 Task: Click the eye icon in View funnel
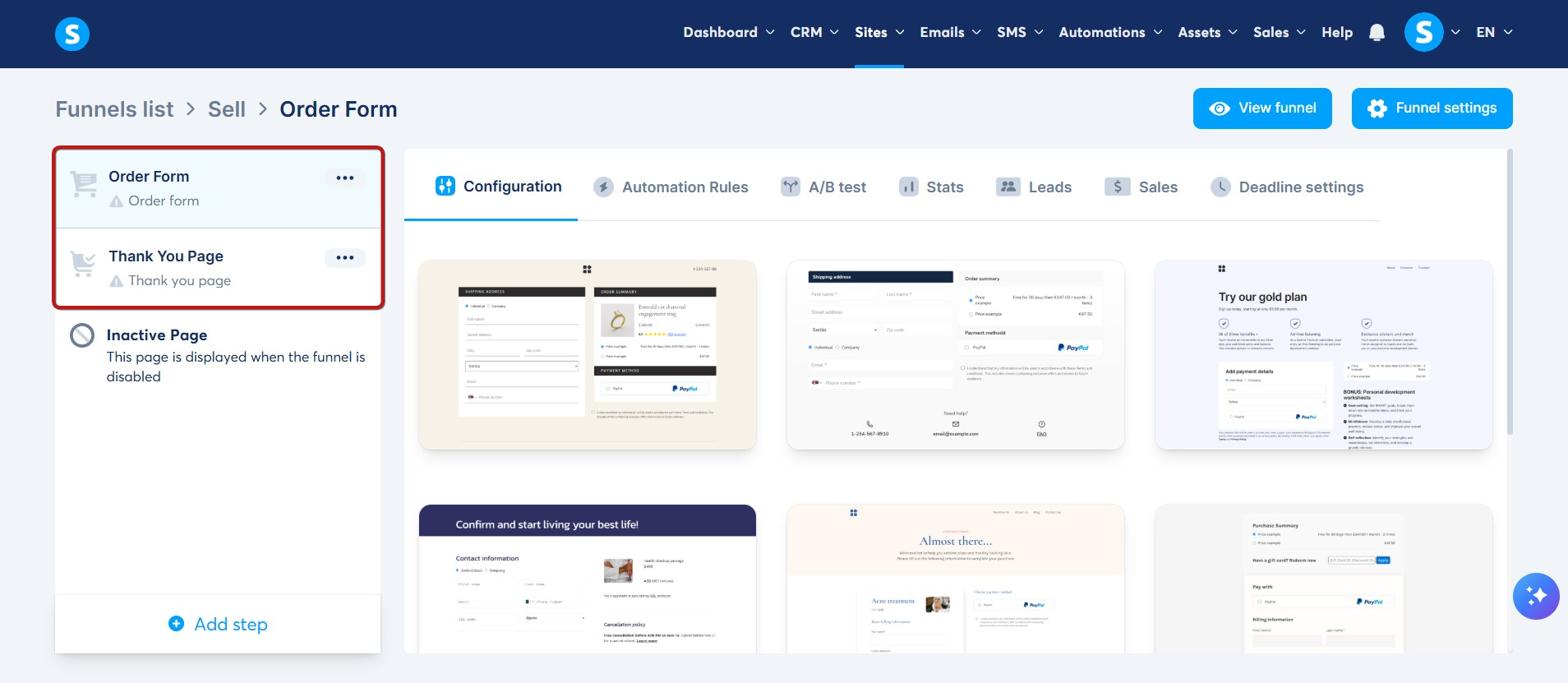pyautogui.click(x=1220, y=108)
